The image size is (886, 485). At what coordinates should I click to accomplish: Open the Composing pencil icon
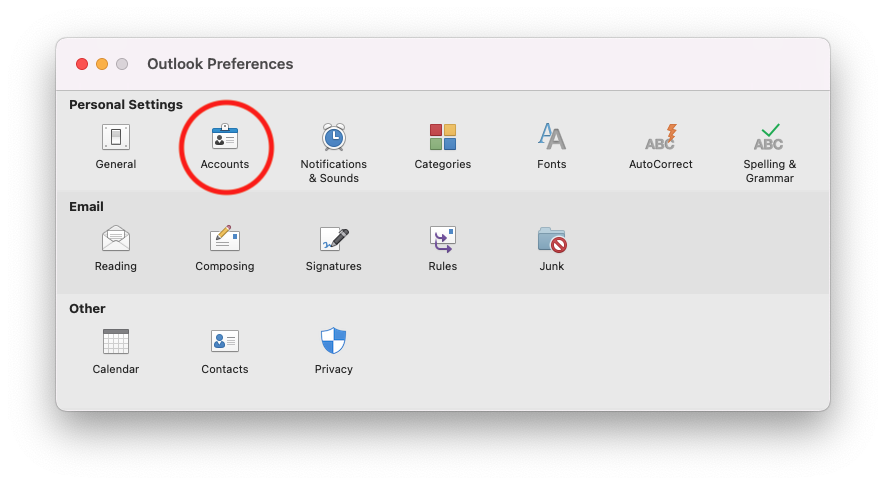pyautogui.click(x=225, y=238)
